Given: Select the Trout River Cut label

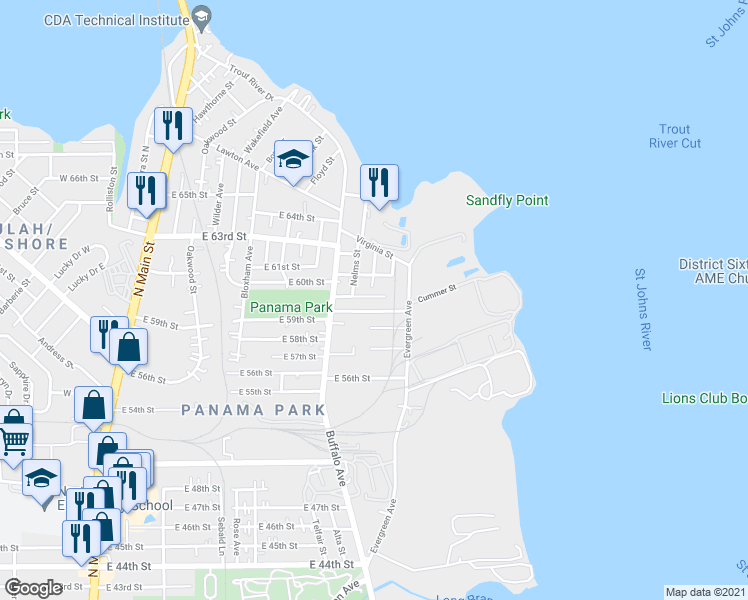Looking at the screenshot, I should (675, 136).
